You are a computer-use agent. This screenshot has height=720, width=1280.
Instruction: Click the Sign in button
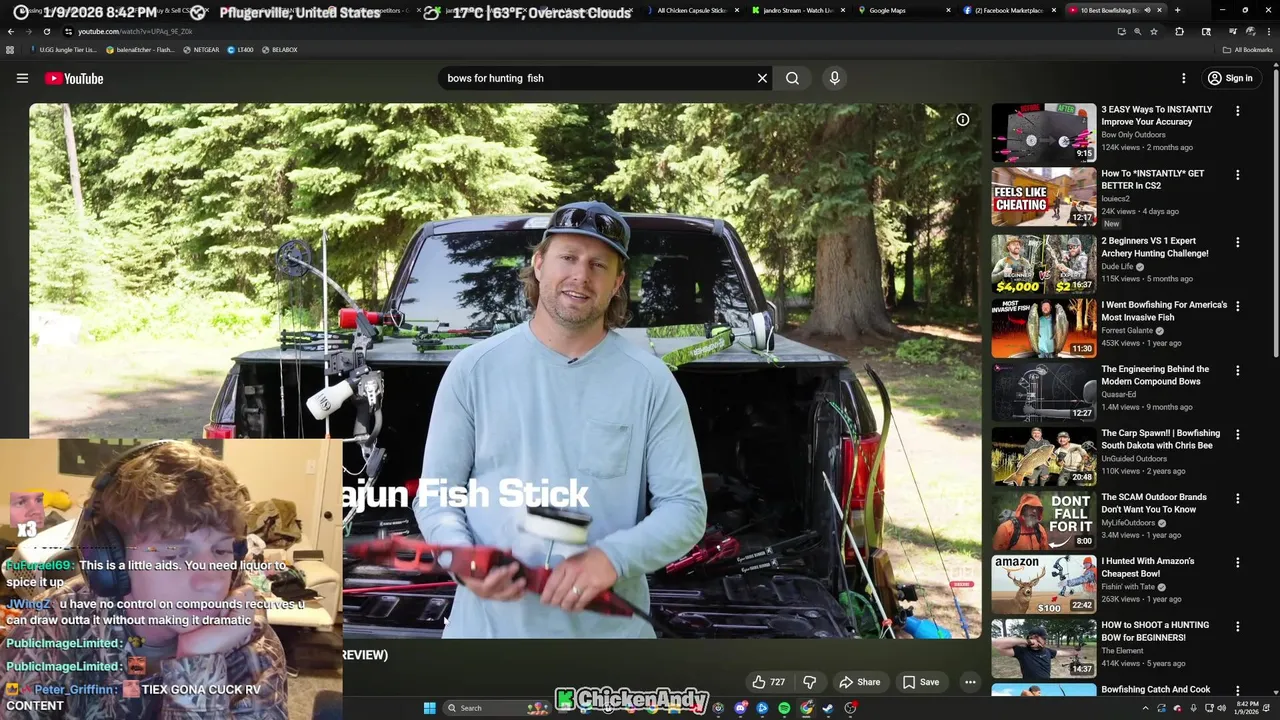(1229, 78)
